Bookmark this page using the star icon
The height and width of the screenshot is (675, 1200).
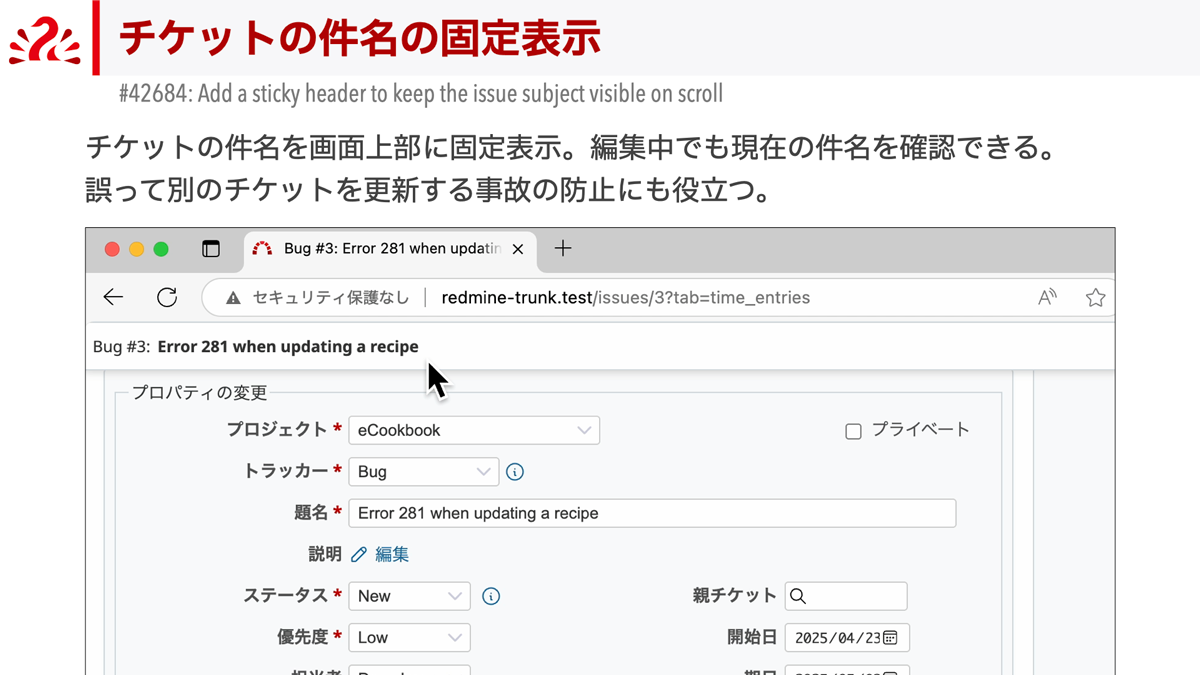[x=1096, y=297]
